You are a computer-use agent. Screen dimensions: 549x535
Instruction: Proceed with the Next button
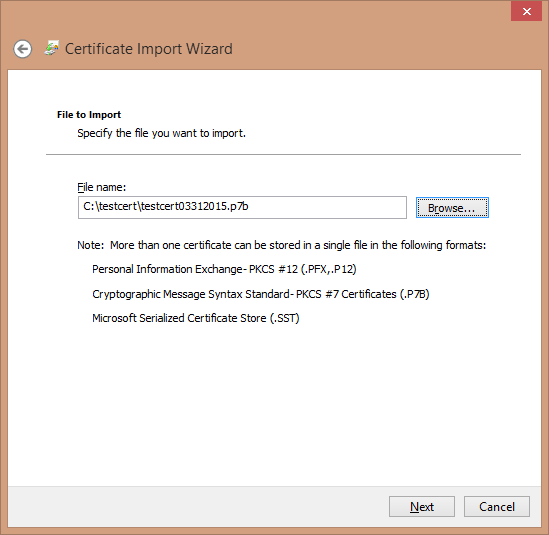(422, 506)
